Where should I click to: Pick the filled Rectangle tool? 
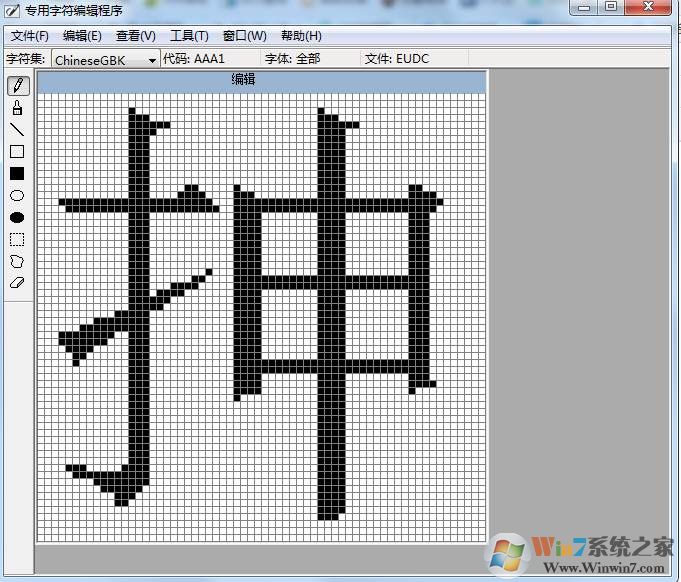click(17, 174)
